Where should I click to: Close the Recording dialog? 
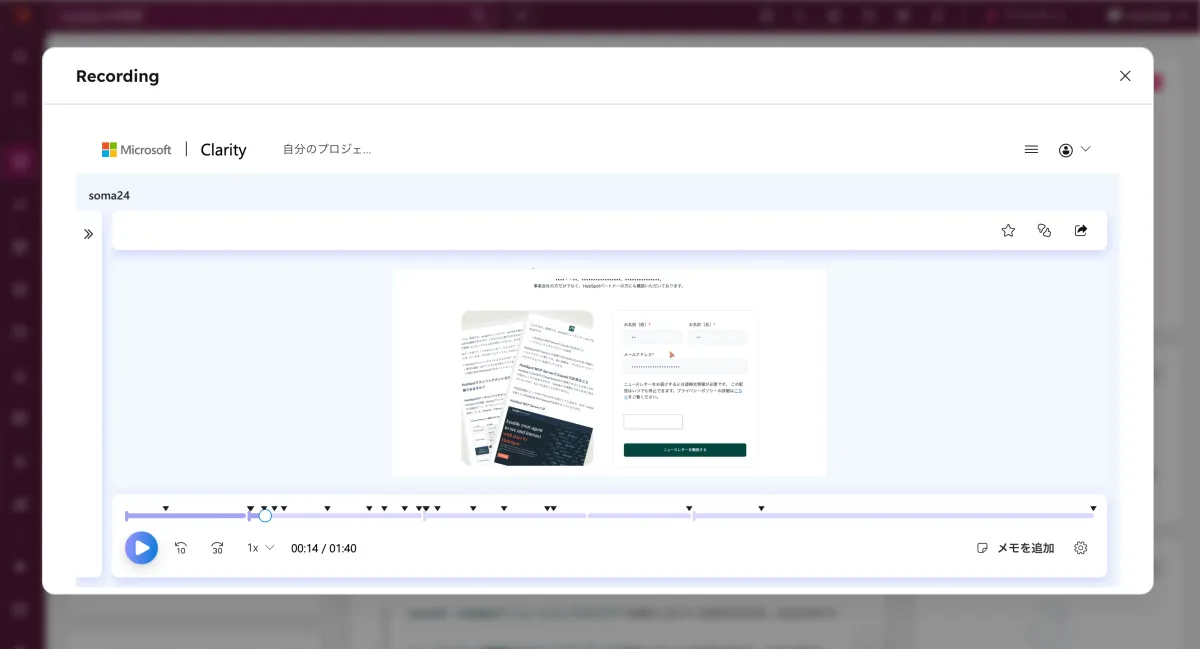1124,75
